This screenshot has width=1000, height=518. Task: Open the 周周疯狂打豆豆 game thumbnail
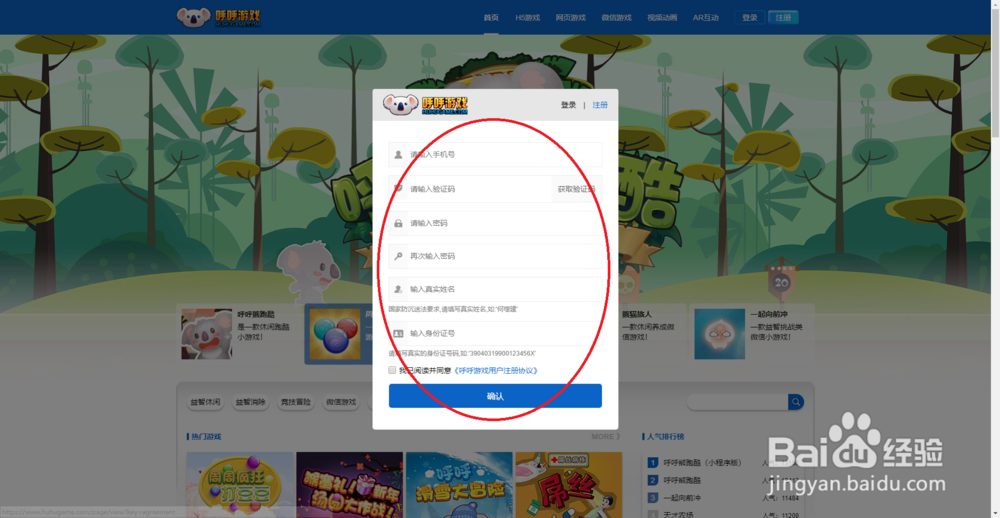pos(240,485)
